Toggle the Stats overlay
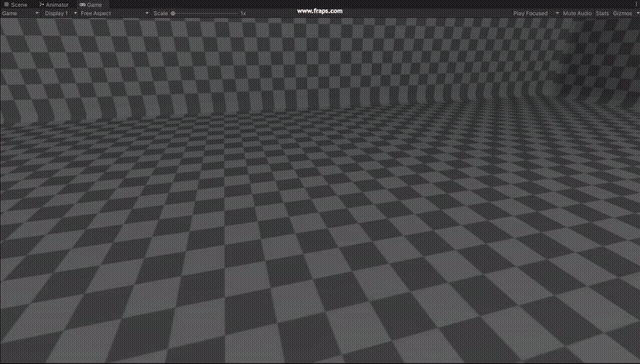The height and width of the screenshot is (364, 640). [x=602, y=13]
